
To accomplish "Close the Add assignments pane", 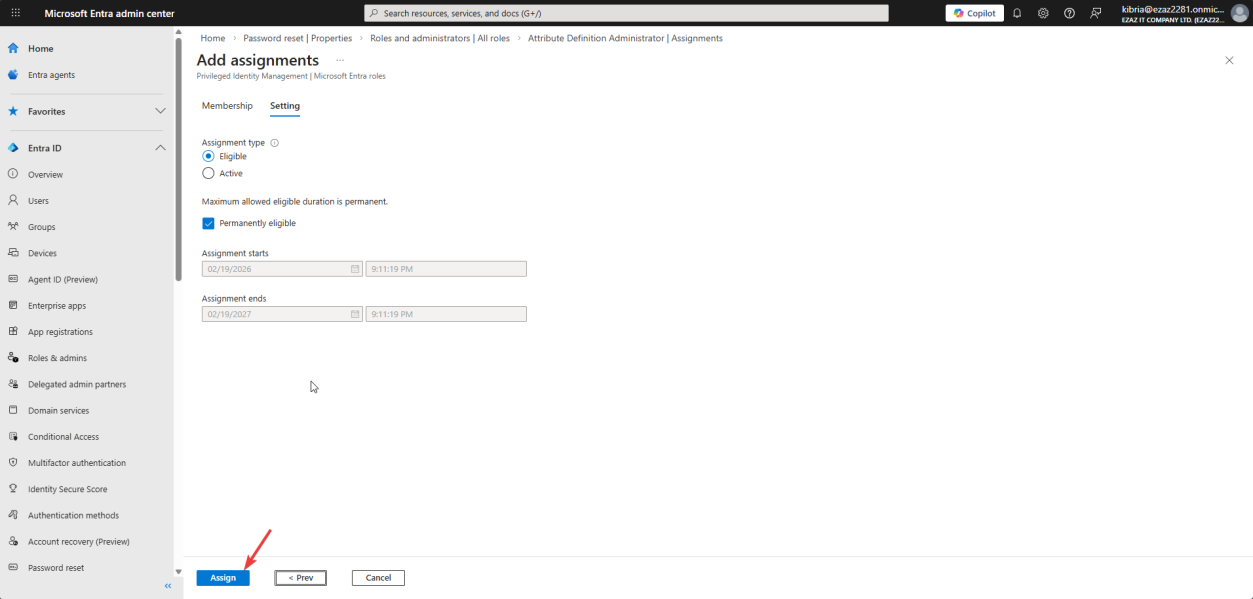I will (1229, 61).
